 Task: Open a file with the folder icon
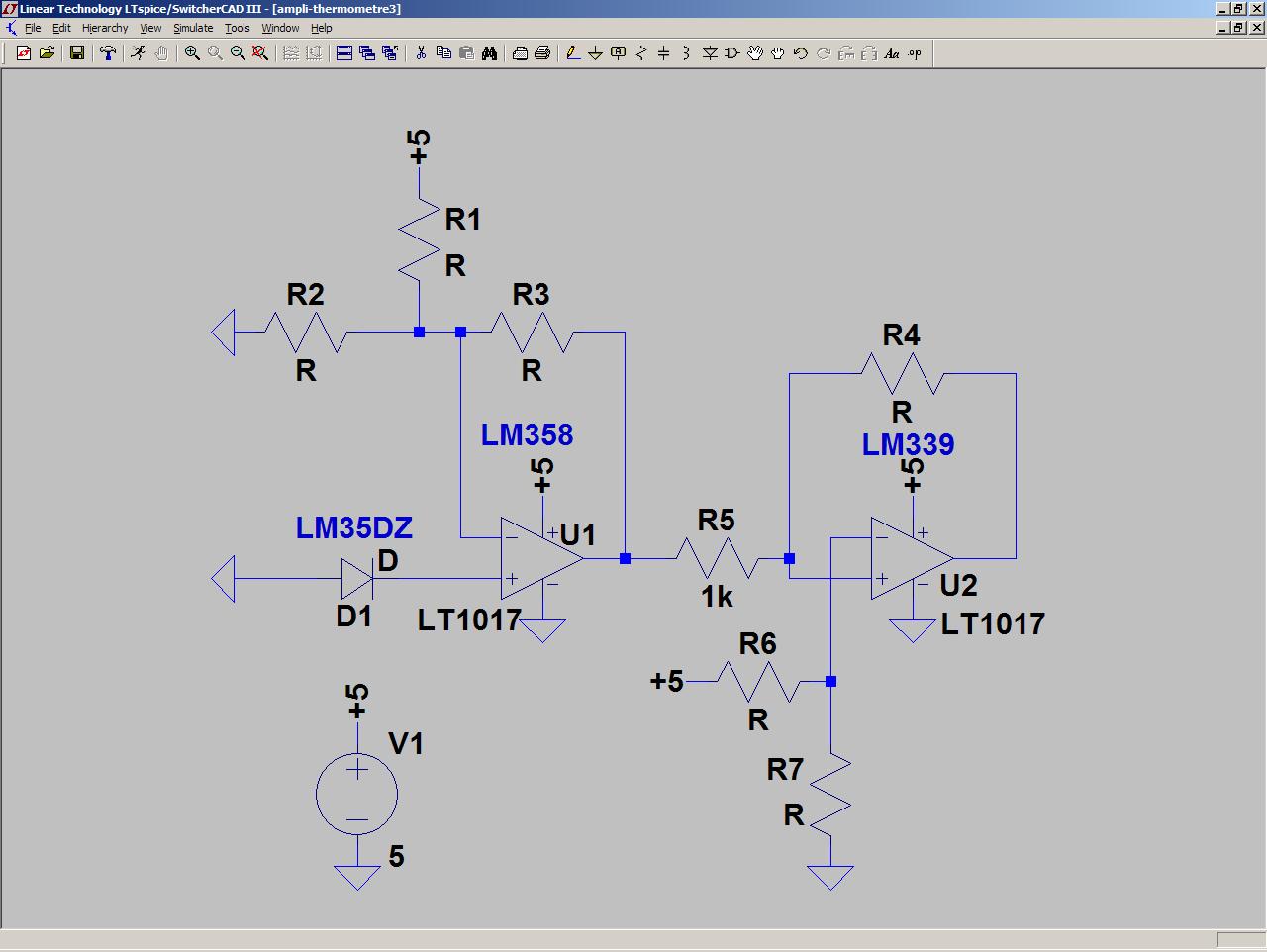(x=47, y=53)
